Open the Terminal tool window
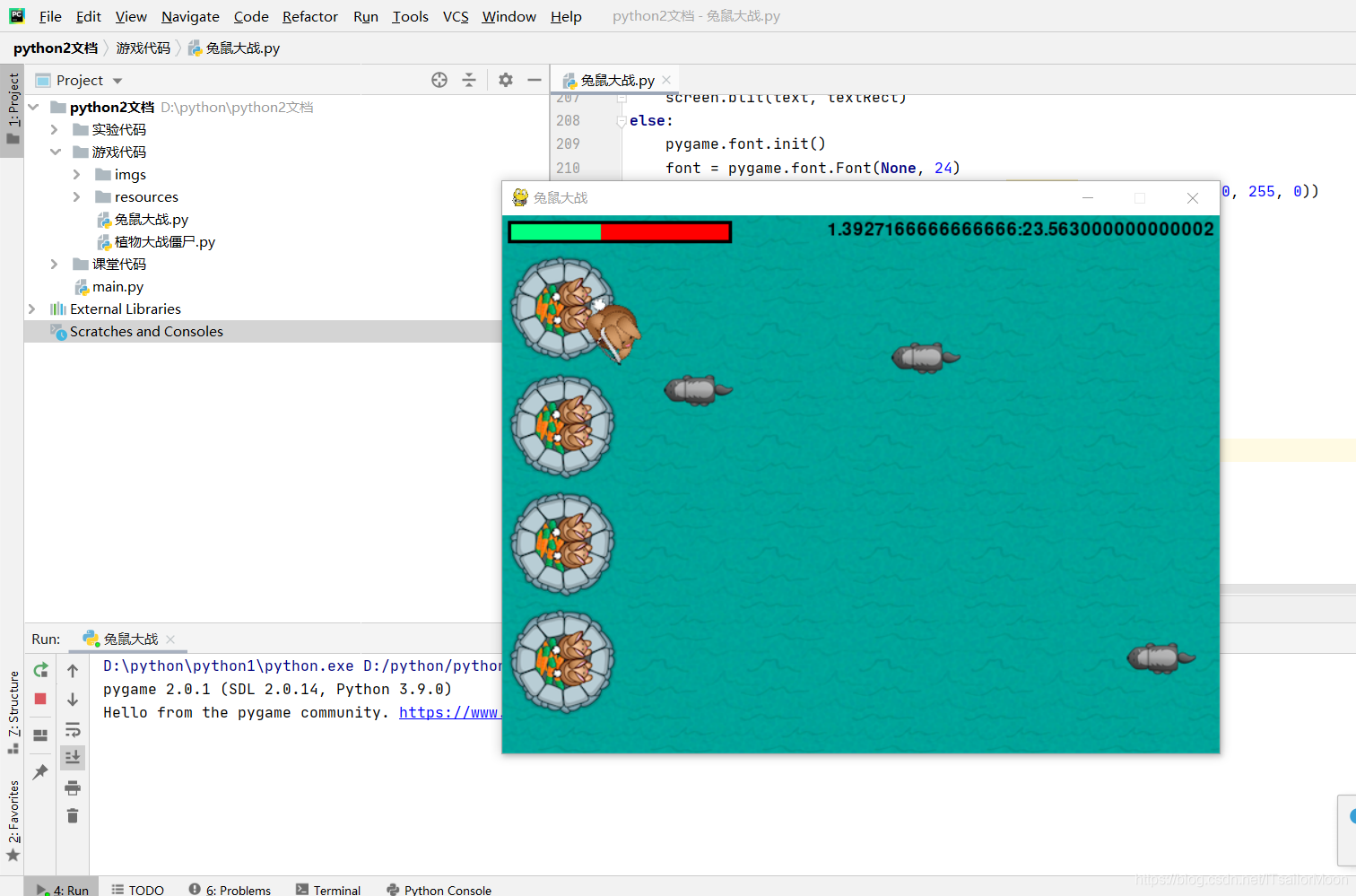 click(x=328, y=890)
